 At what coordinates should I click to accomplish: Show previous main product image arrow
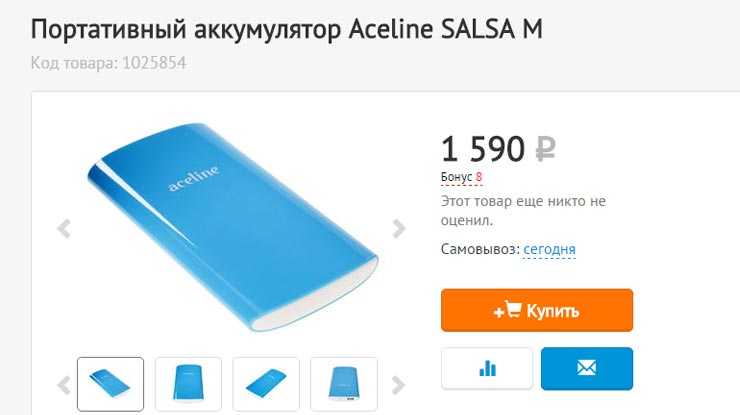[64, 229]
